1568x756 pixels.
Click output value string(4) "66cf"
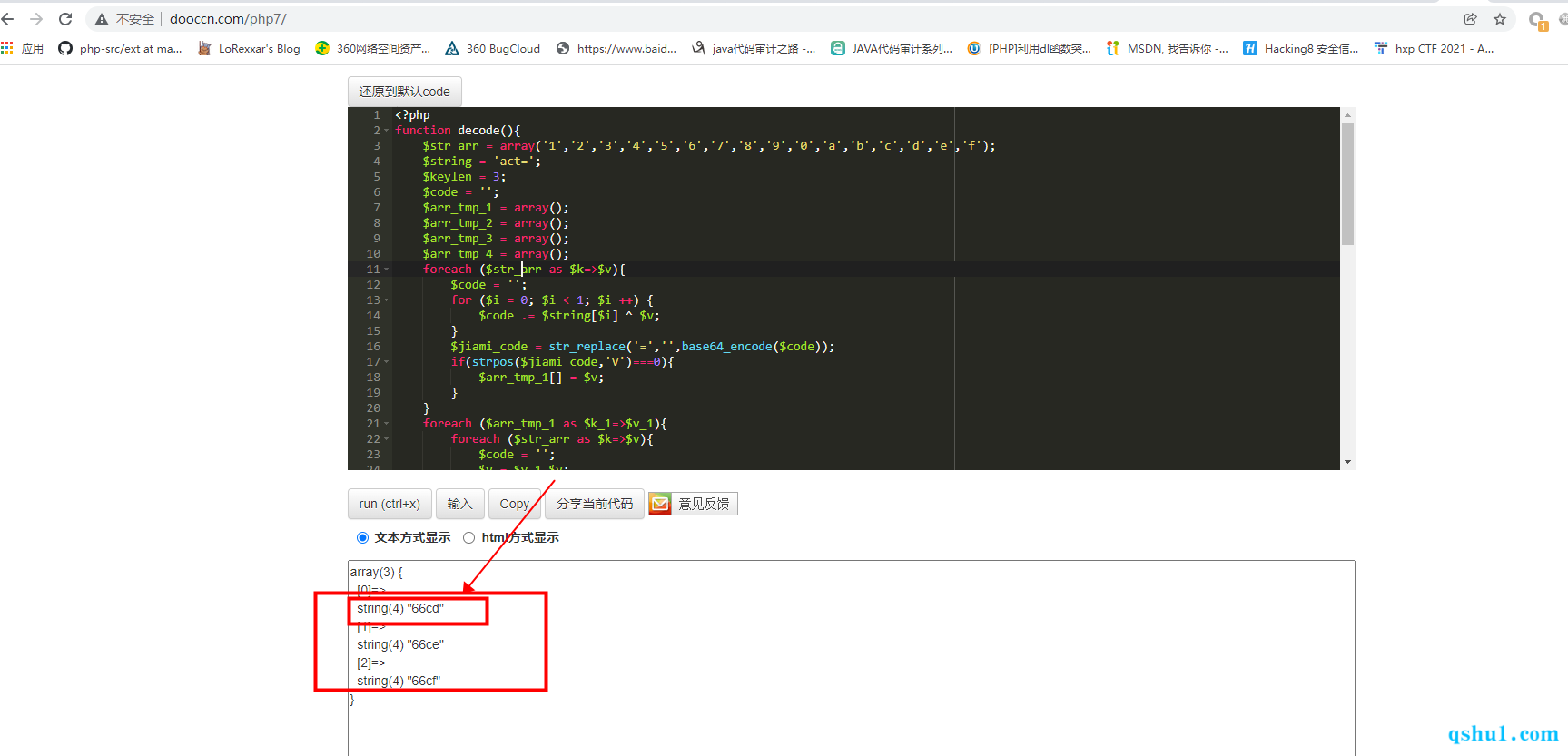click(x=399, y=682)
